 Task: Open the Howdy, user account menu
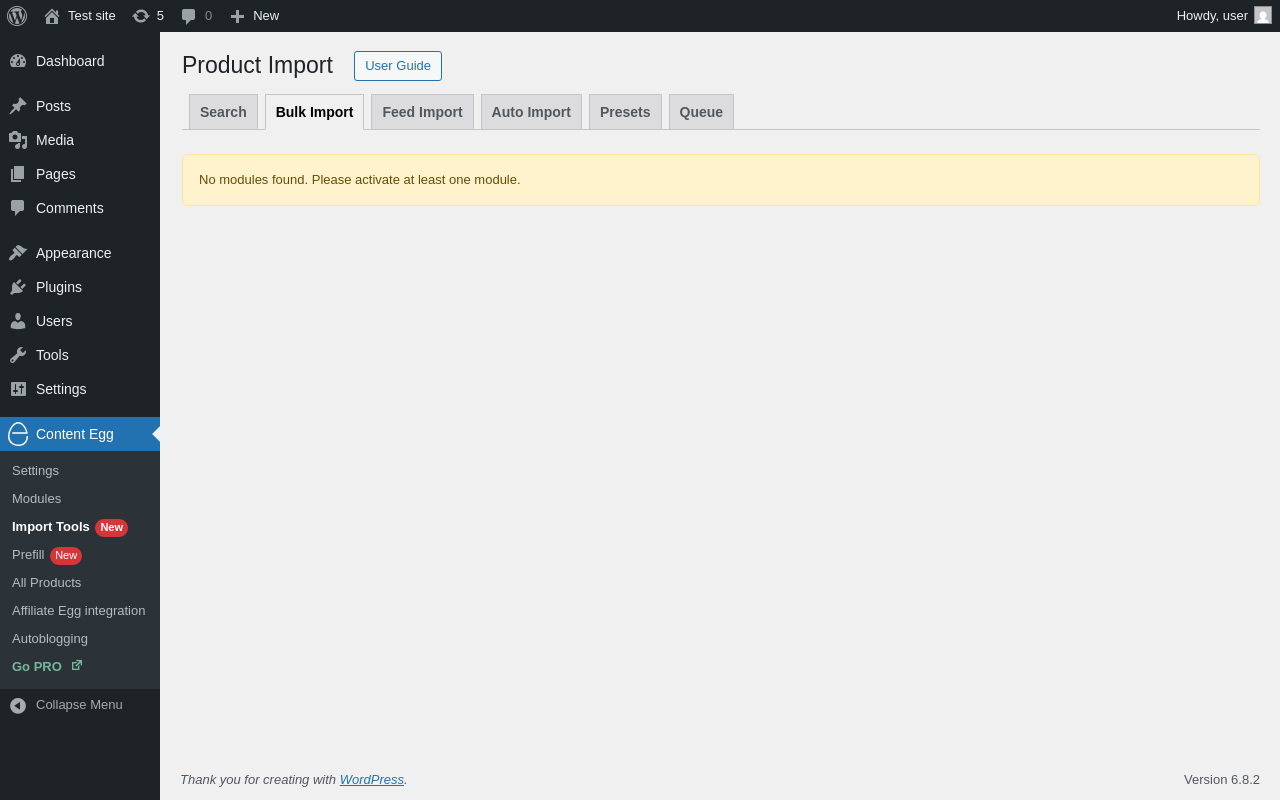click(x=1211, y=16)
